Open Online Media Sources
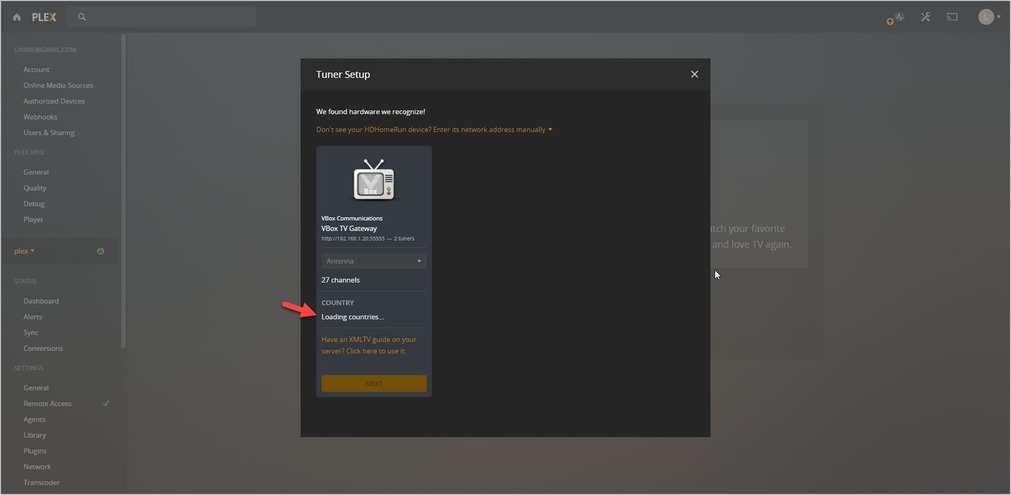 (x=58, y=85)
